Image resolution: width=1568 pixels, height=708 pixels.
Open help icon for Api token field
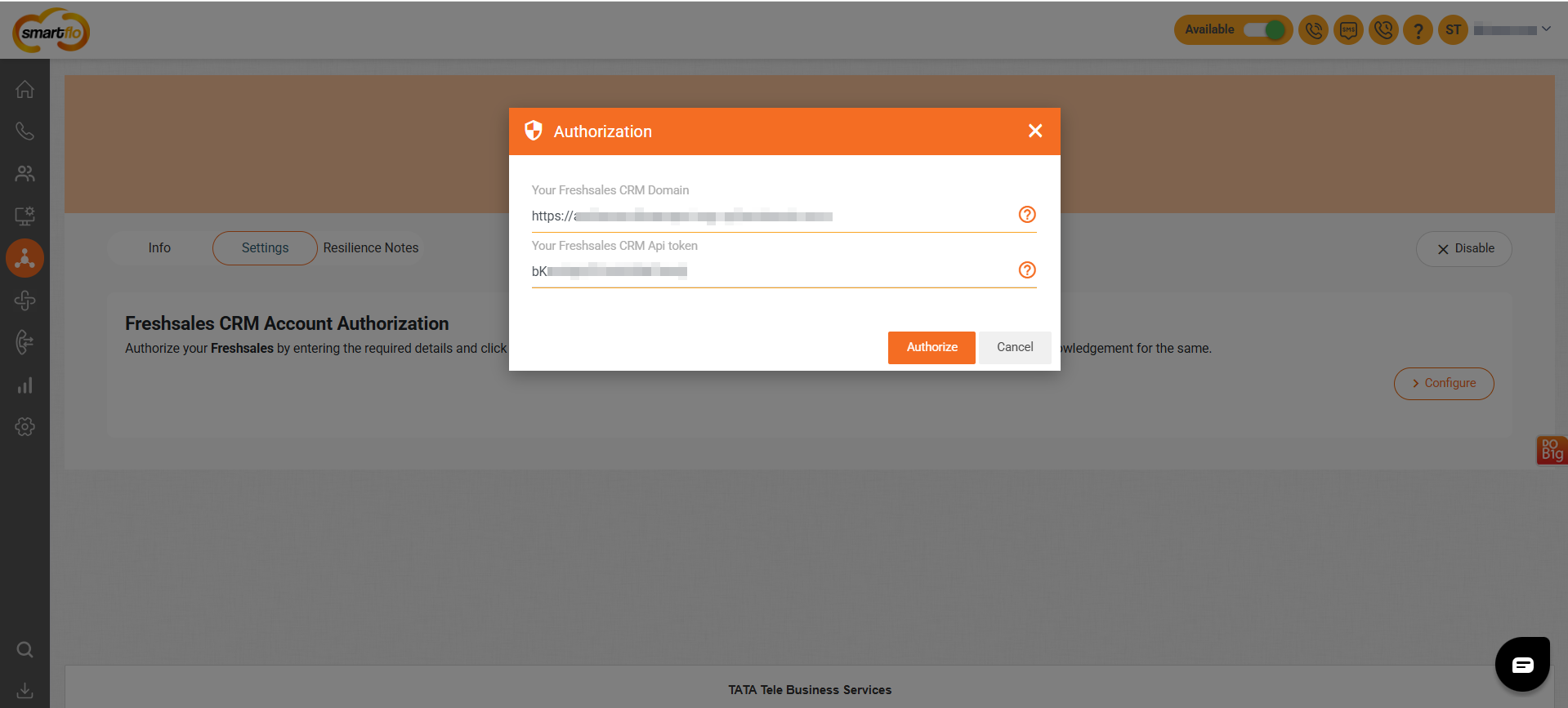[x=1027, y=270]
